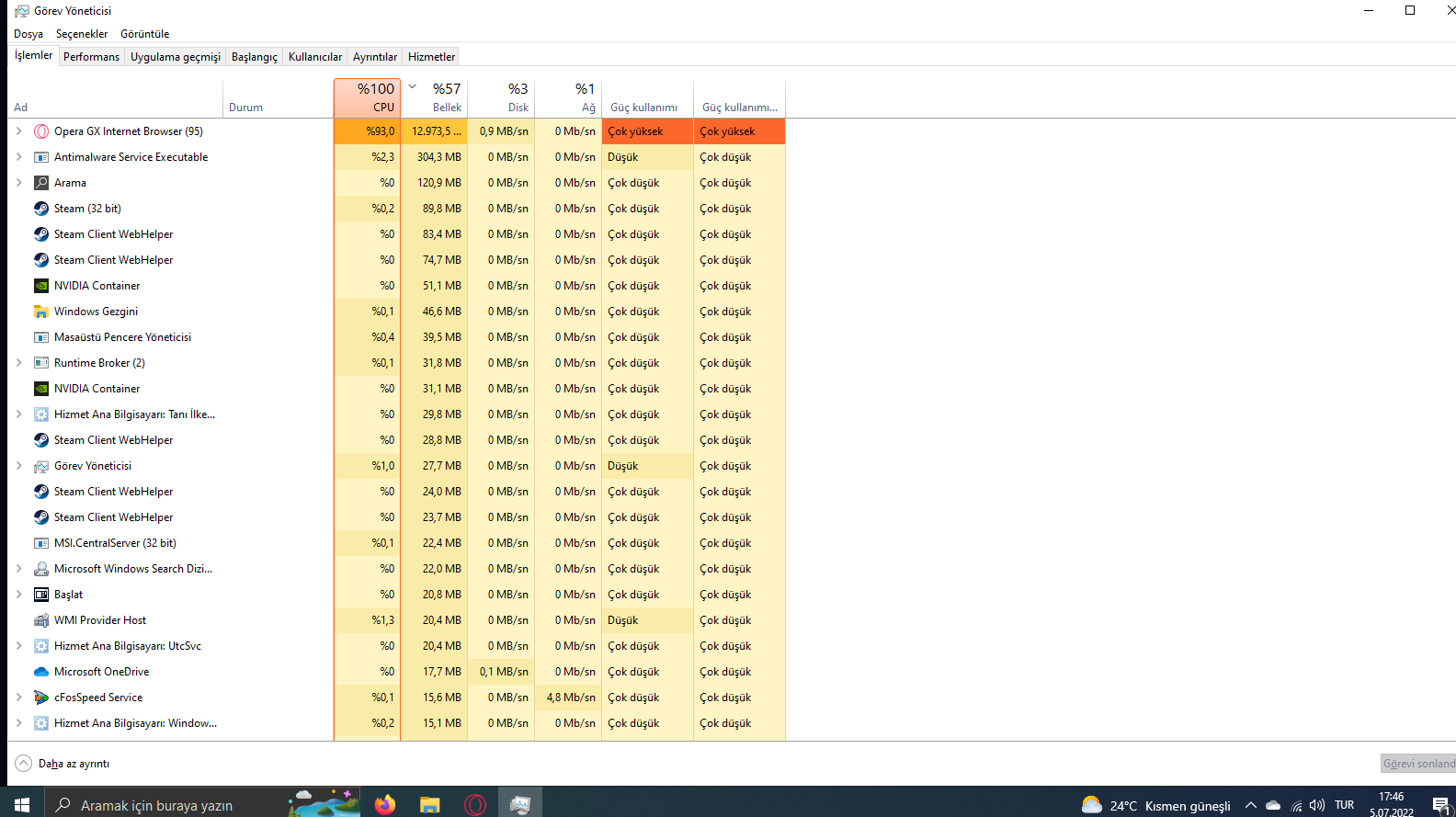Switch to the Uygulama geçmişi tab
The width and height of the screenshot is (1456, 817).
click(x=176, y=57)
